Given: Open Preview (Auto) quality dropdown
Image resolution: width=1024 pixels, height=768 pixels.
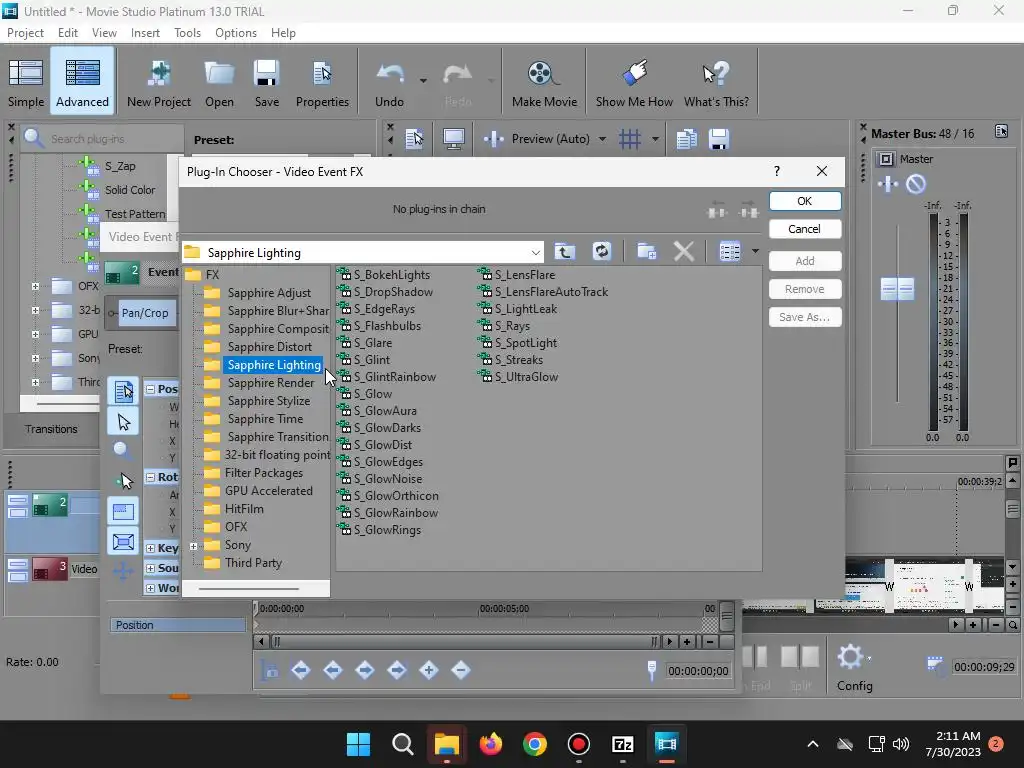Looking at the screenshot, I should (602, 138).
